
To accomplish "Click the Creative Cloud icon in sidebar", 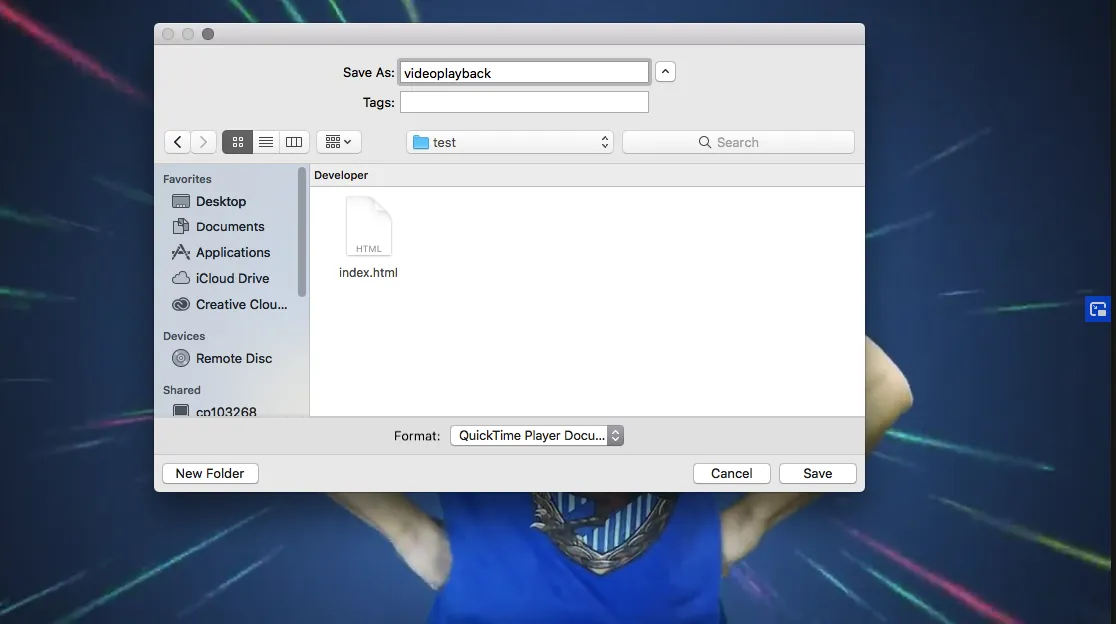I will [181, 305].
